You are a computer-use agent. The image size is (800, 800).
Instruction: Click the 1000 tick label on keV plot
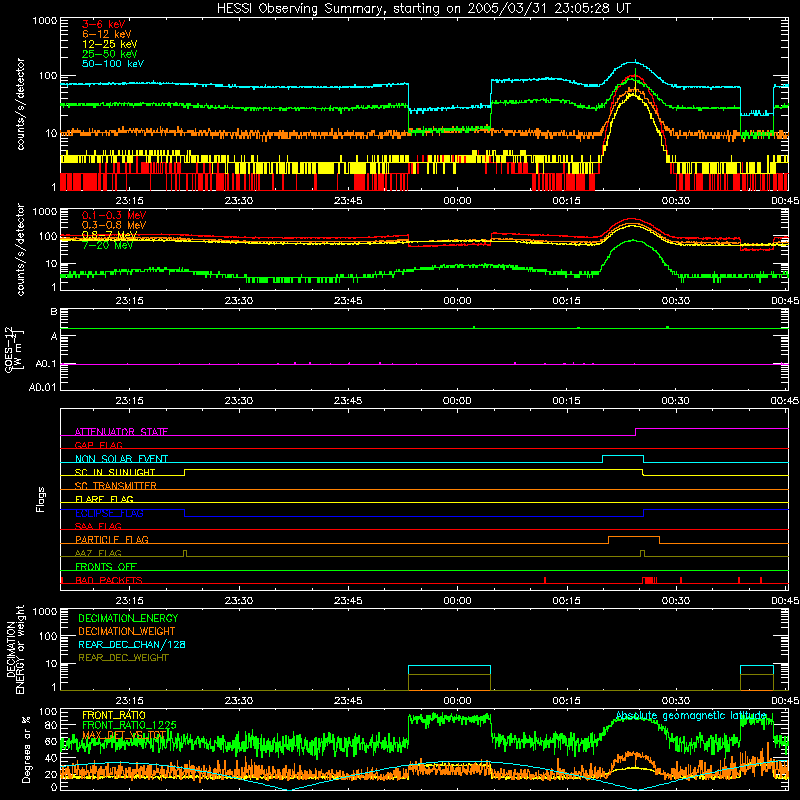(45, 21)
